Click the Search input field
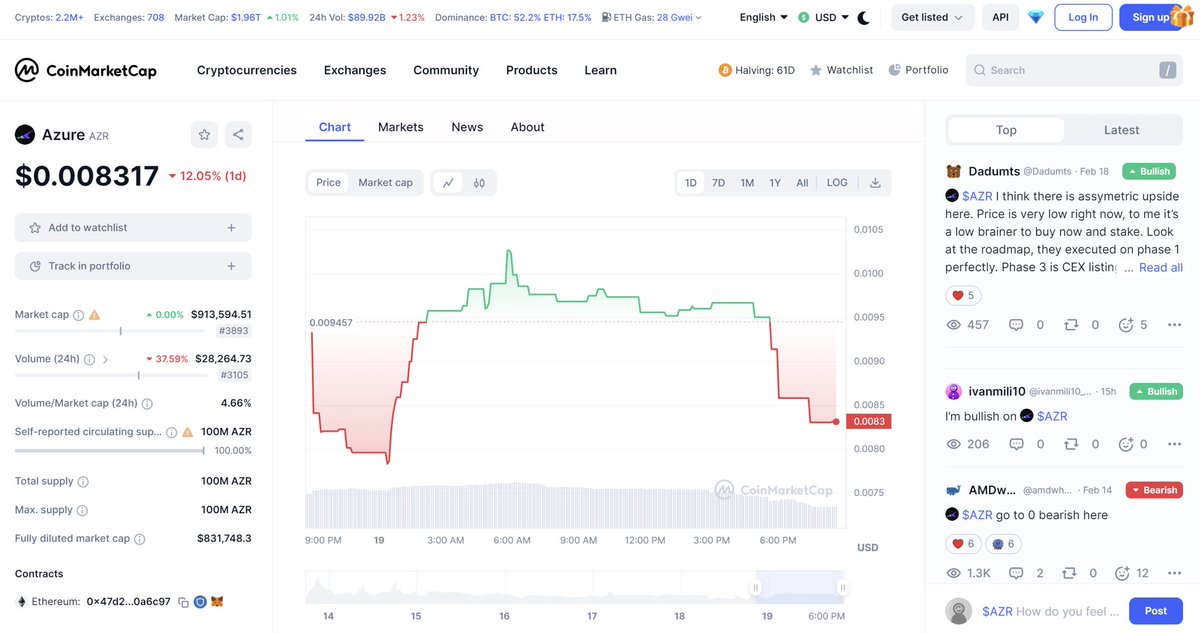1200x633 pixels. point(1075,70)
